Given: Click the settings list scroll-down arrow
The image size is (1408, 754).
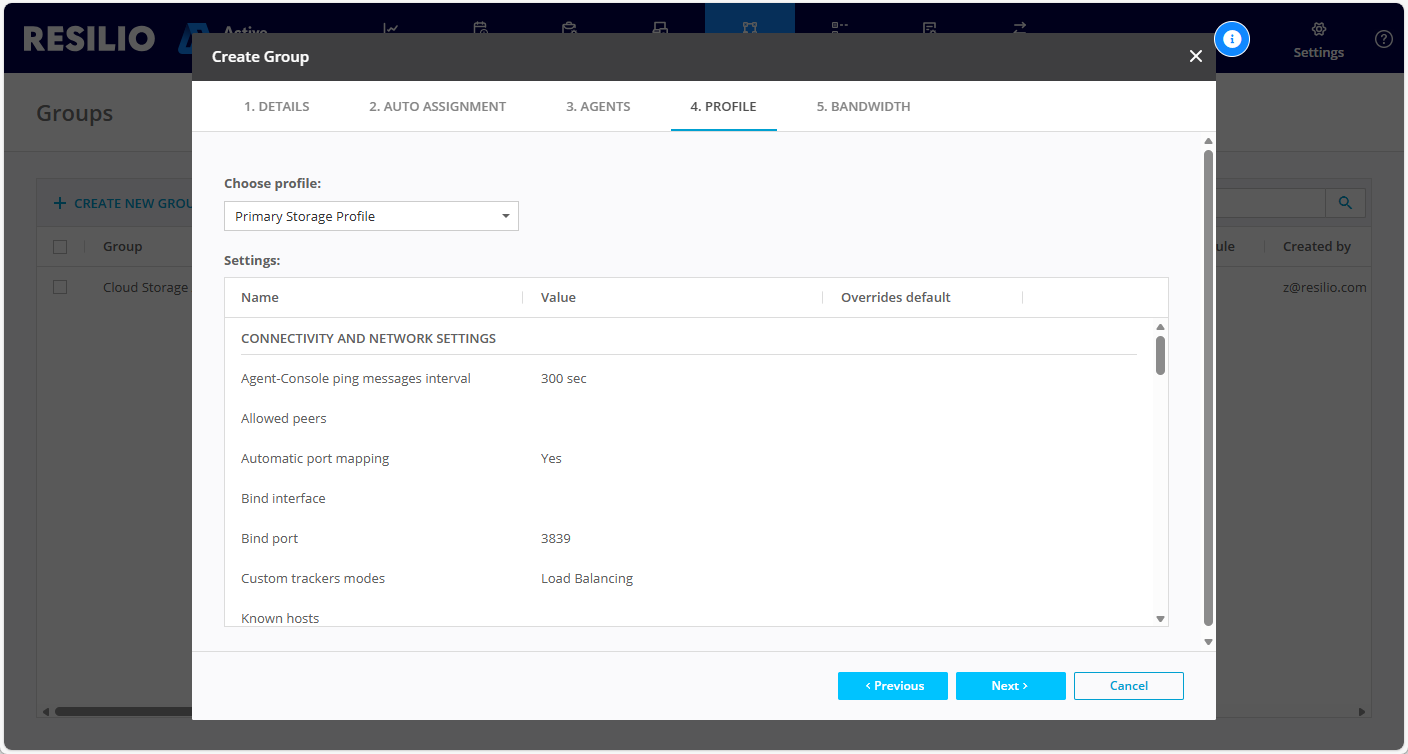Looking at the screenshot, I should click(x=1160, y=619).
